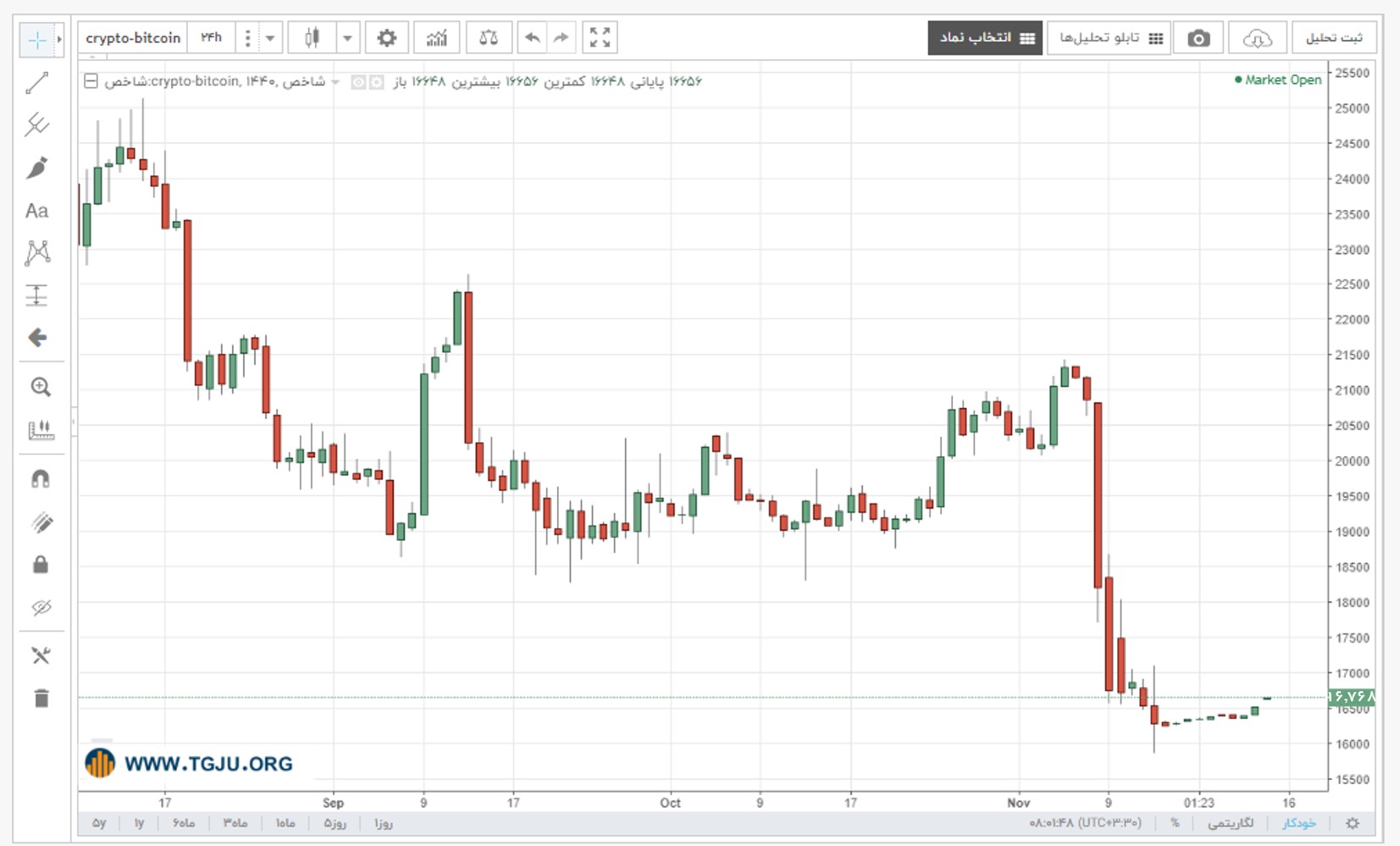Image resolution: width=1400 pixels, height=846 pixels.
Task: Open chart settings gear in top toolbar
Action: click(x=387, y=38)
